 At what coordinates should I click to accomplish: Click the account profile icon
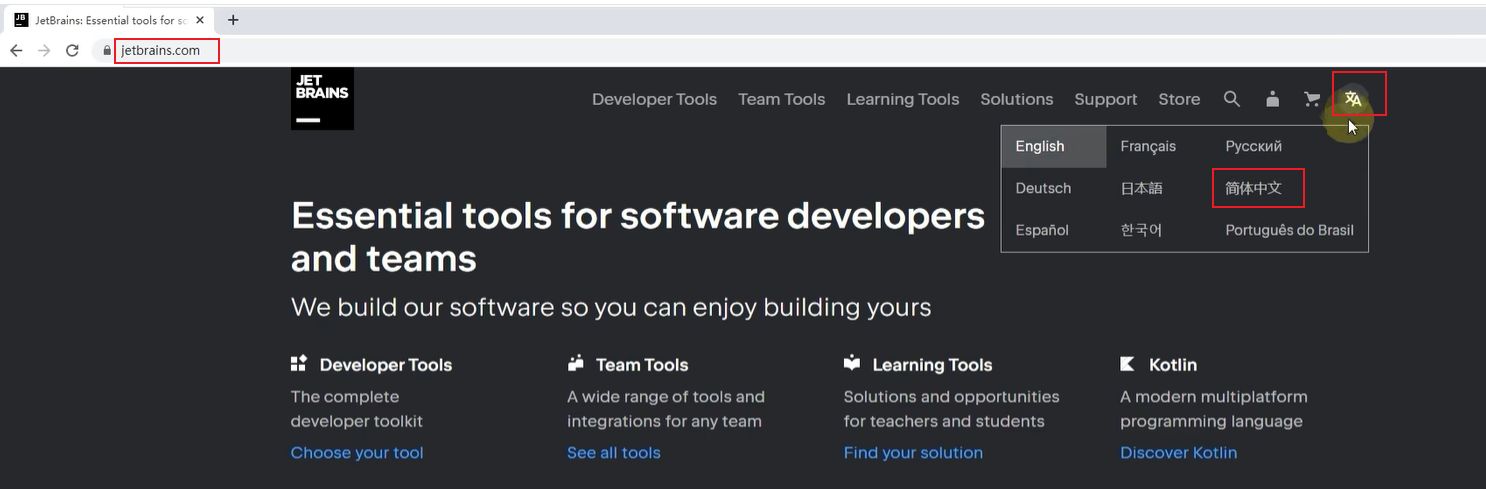point(1272,99)
